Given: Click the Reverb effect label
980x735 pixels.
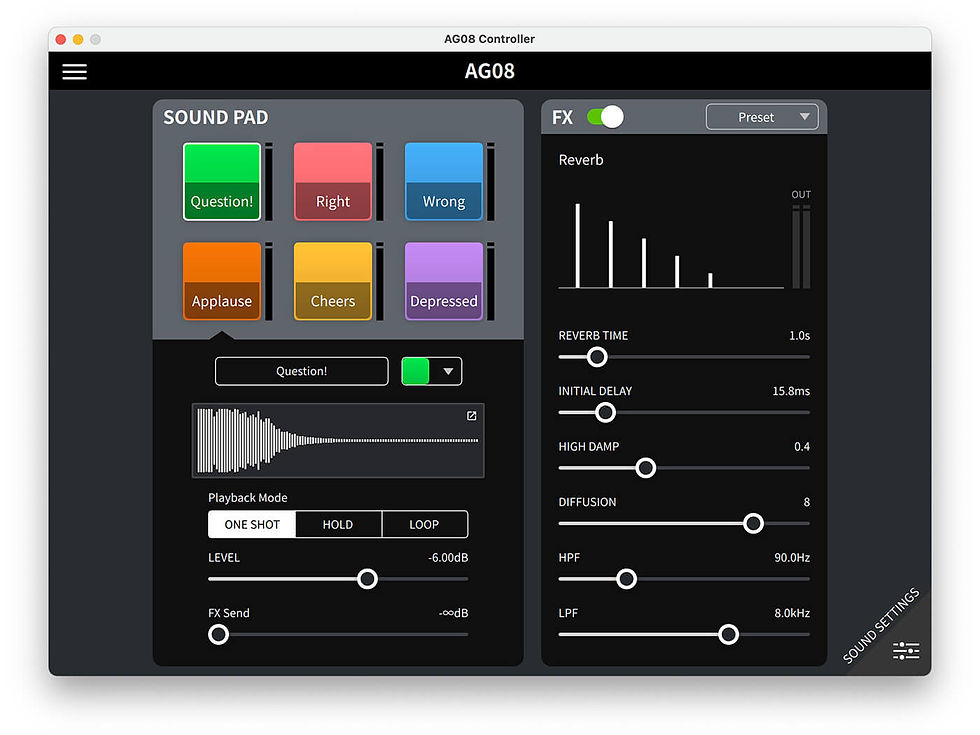Looking at the screenshot, I should point(581,160).
